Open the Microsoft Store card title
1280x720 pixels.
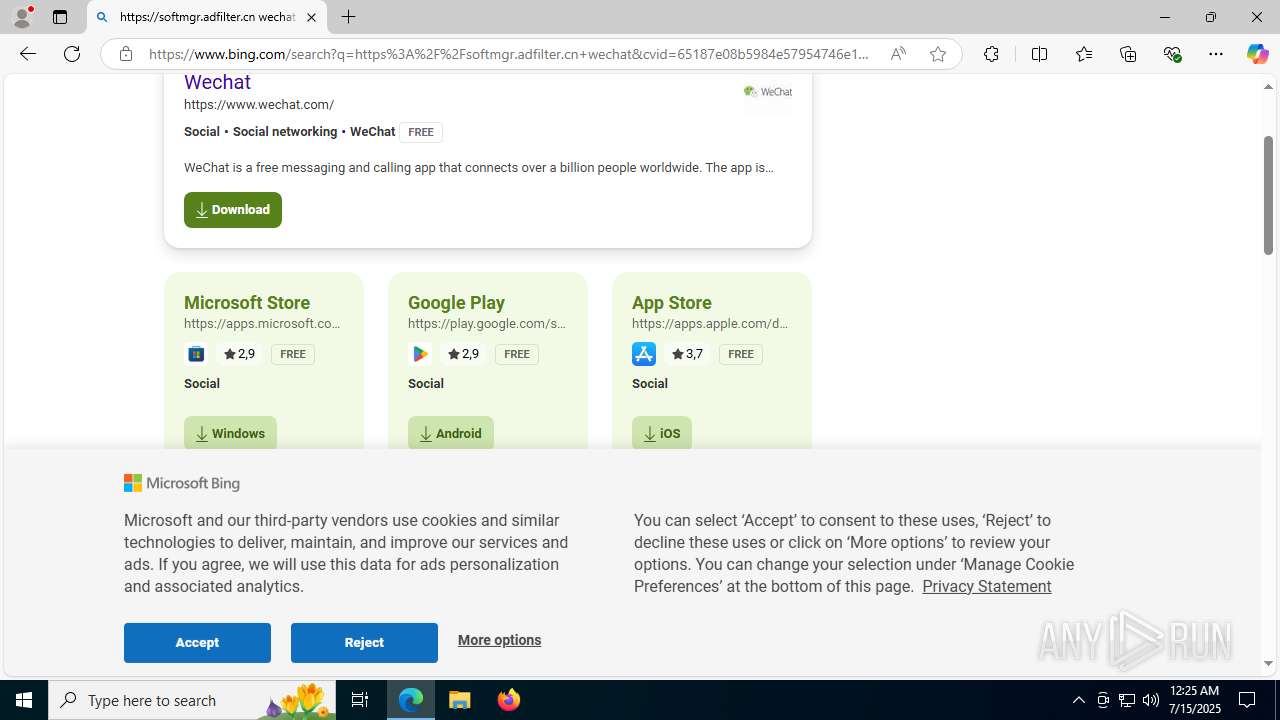tap(247, 302)
